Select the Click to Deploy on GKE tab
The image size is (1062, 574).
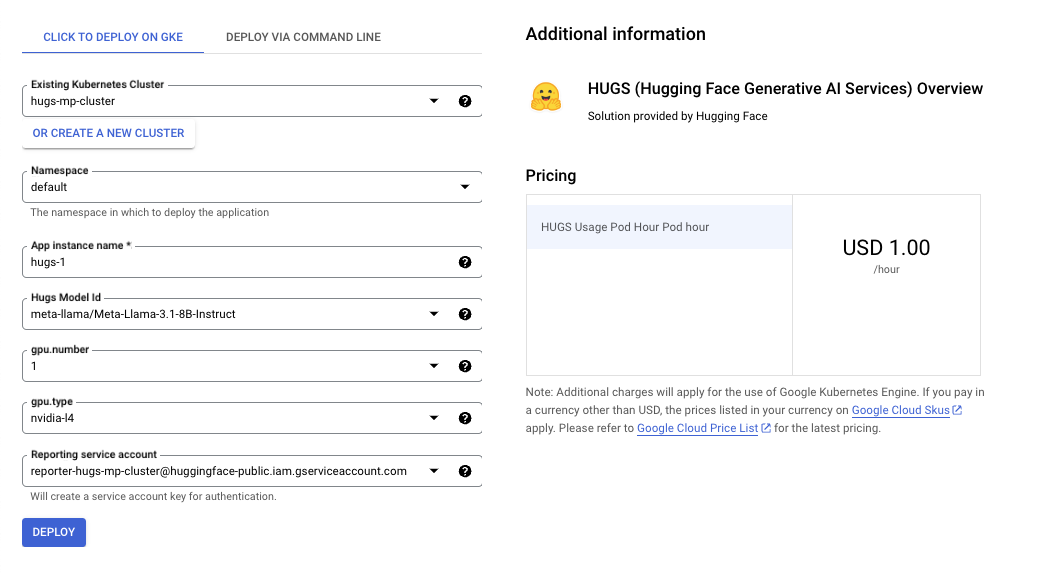112,37
